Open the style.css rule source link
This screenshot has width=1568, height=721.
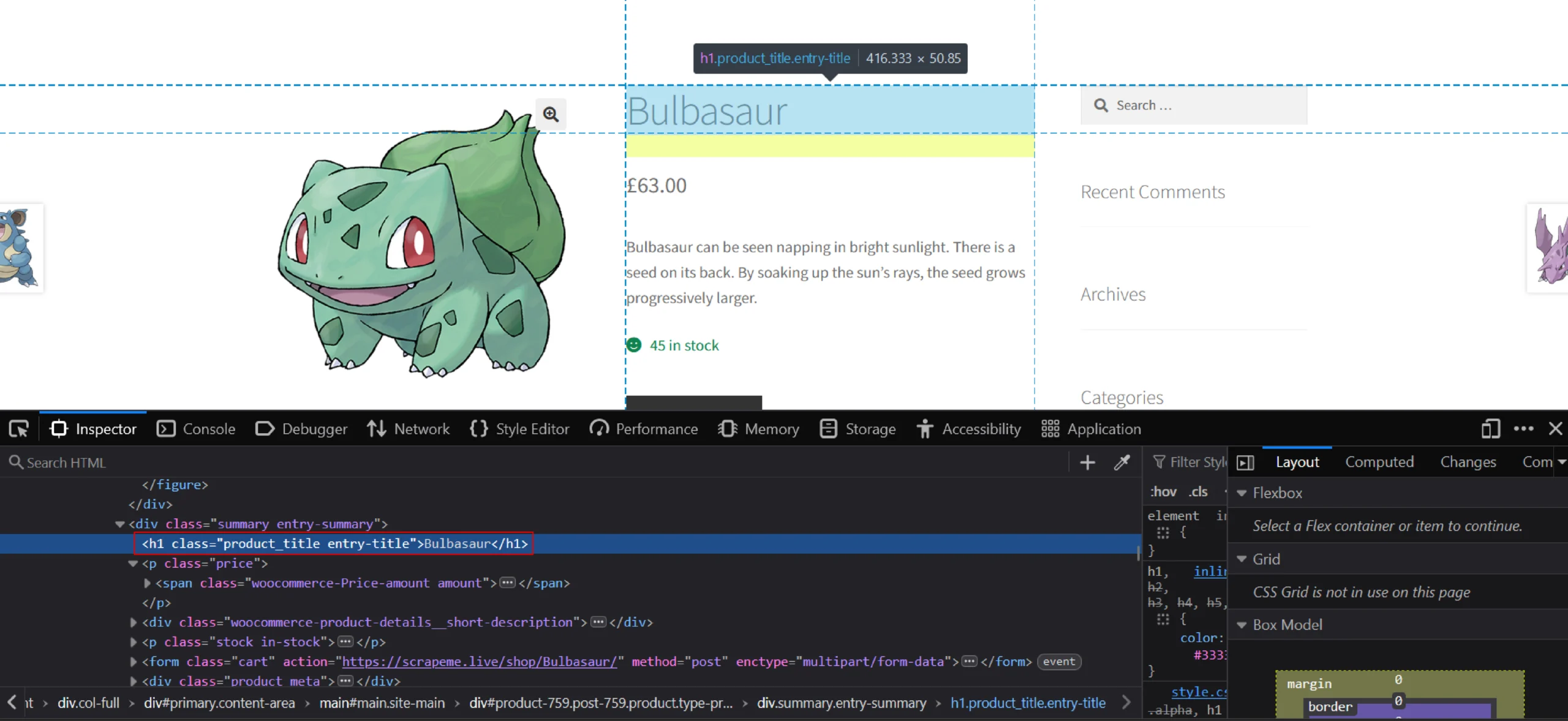[x=1198, y=692]
